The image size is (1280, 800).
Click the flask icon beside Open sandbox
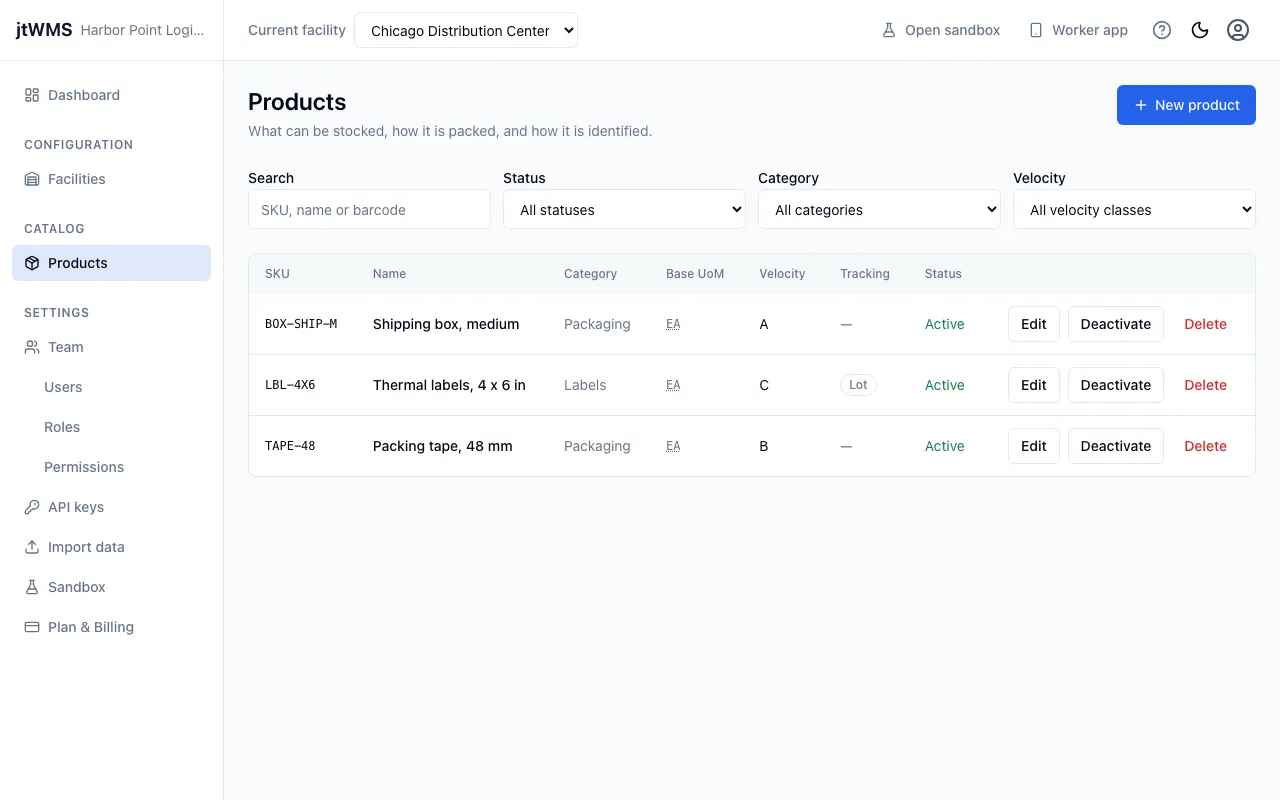click(x=889, y=30)
